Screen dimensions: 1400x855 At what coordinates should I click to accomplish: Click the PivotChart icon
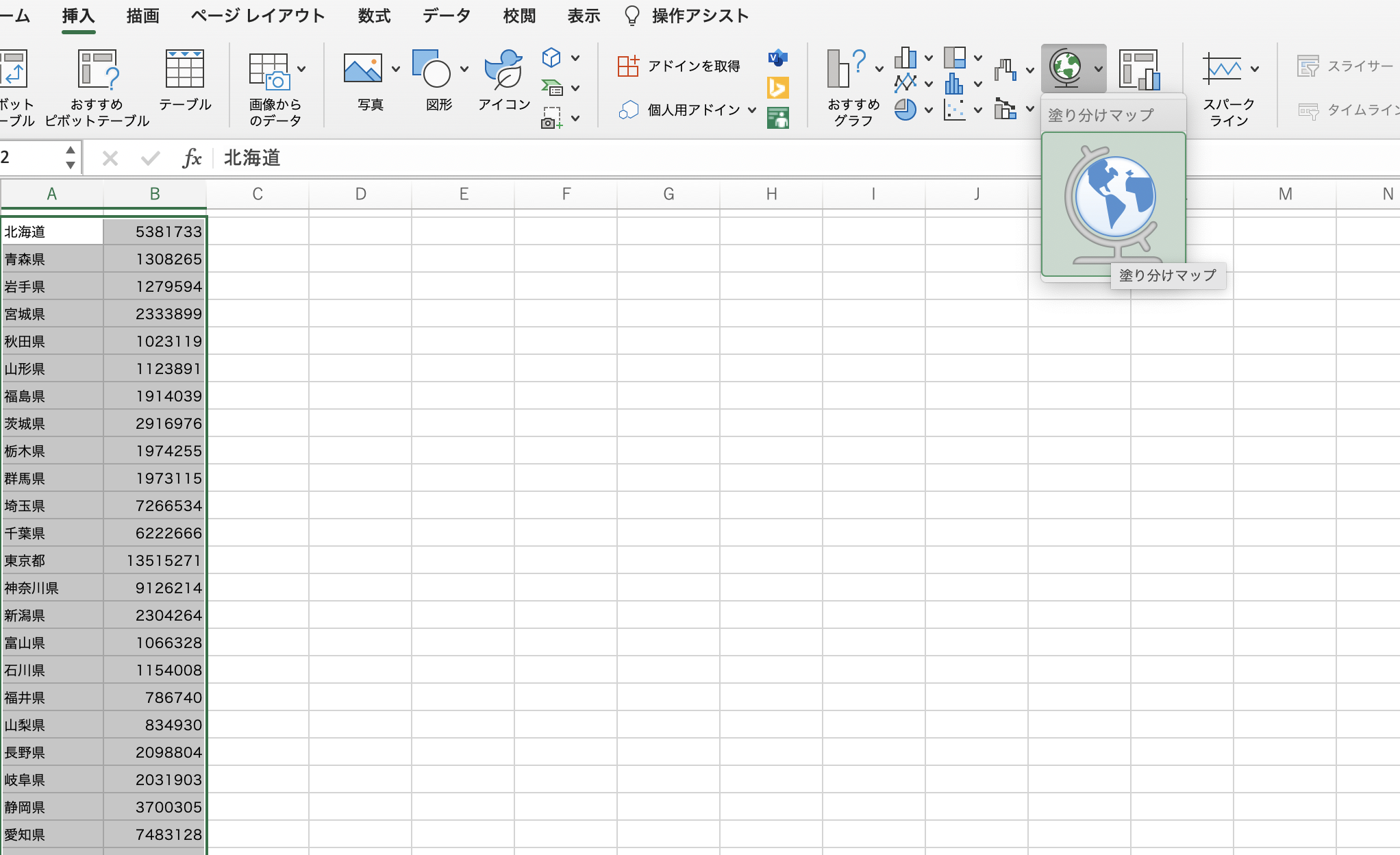[1139, 69]
